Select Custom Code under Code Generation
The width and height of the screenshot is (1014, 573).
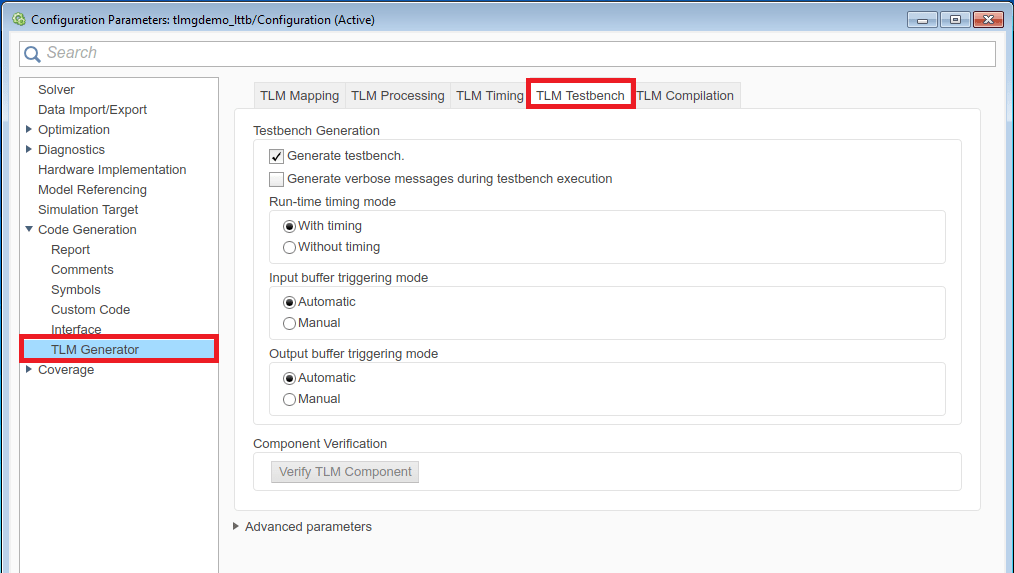(90, 310)
